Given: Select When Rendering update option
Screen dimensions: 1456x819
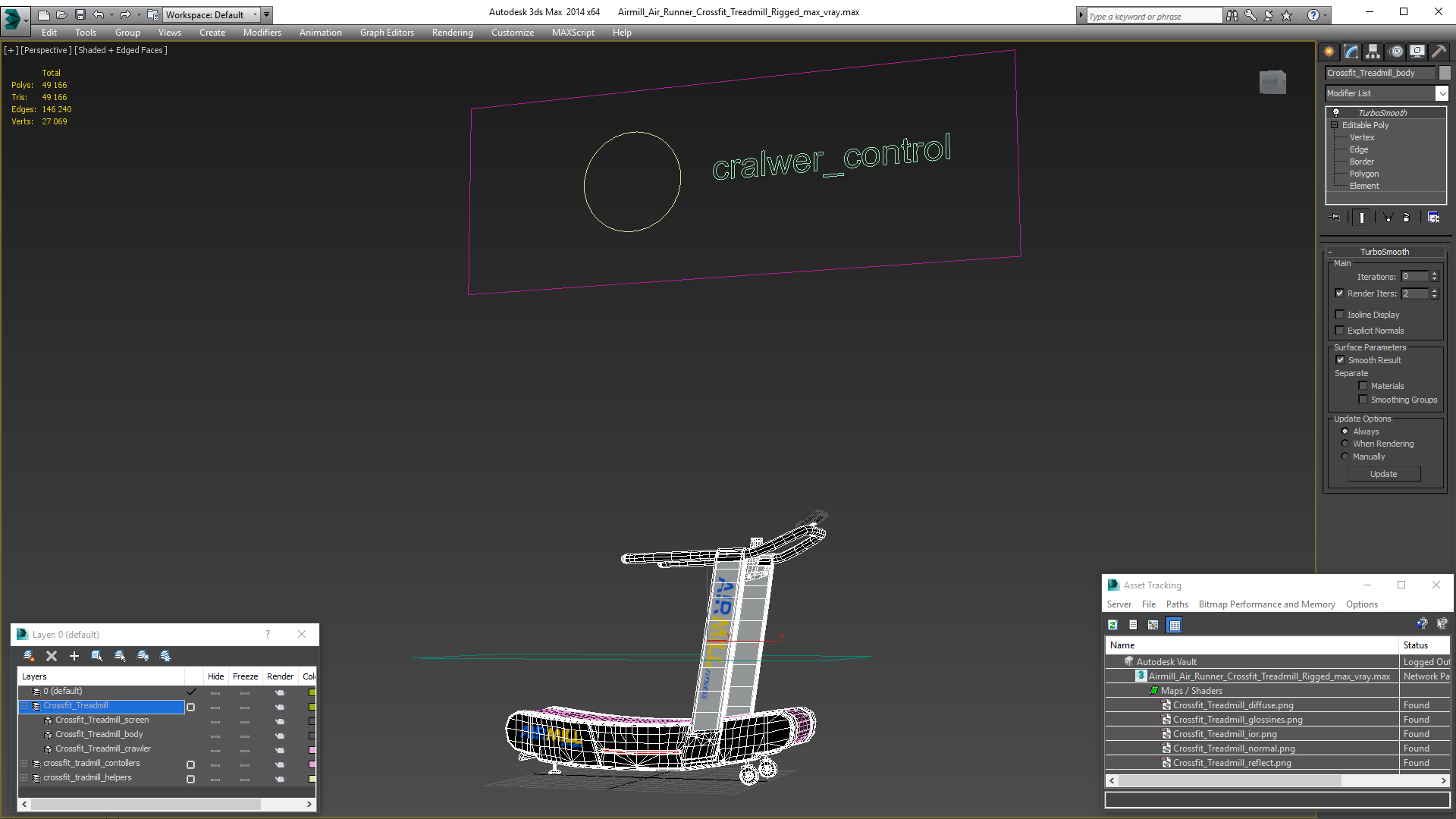Looking at the screenshot, I should [1345, 444].
